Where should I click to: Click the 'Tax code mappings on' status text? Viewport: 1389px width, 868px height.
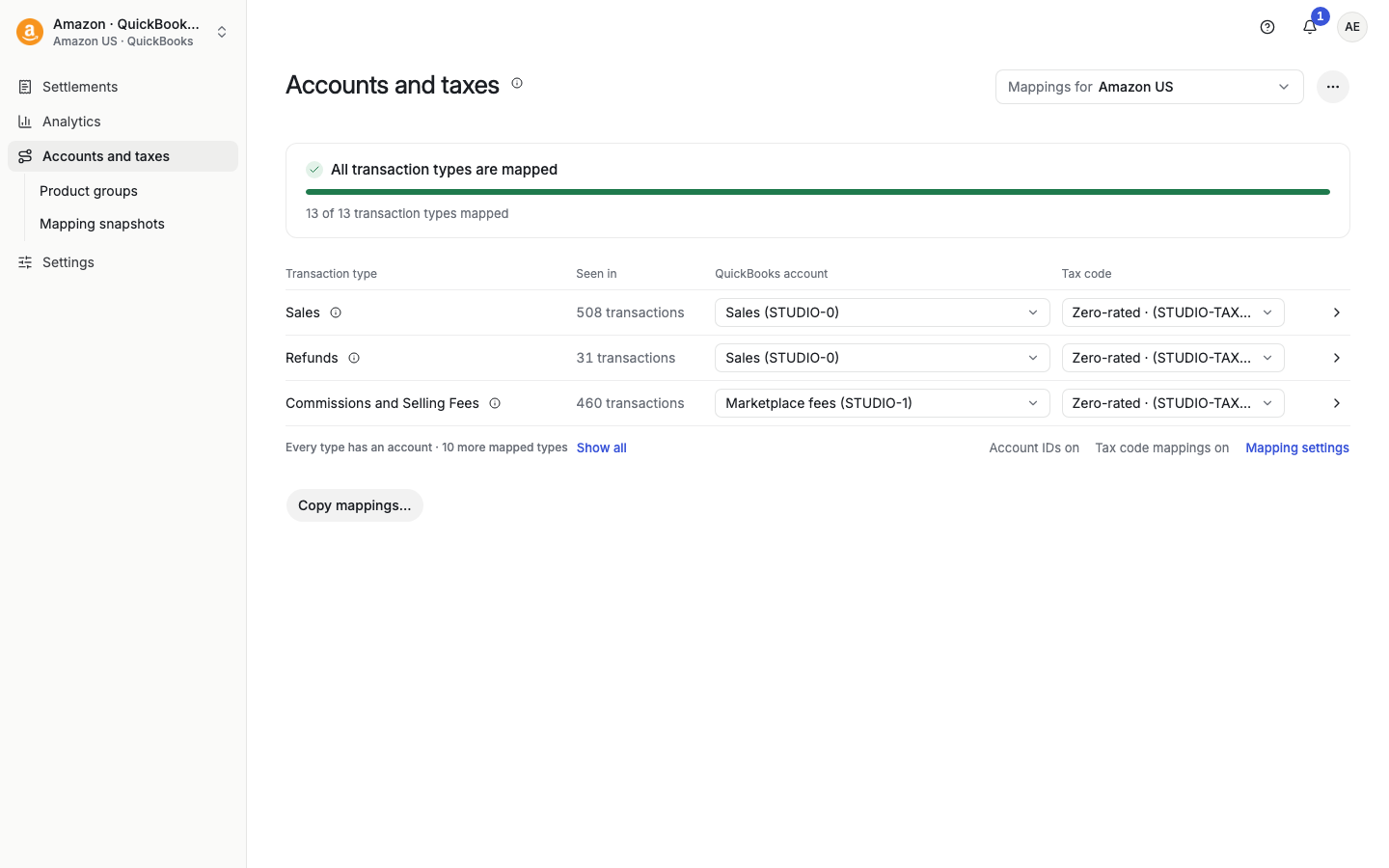pos(1162,448)
